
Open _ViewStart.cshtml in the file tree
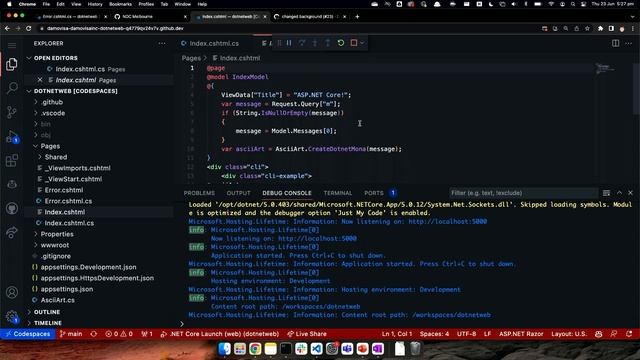[73, 179]
